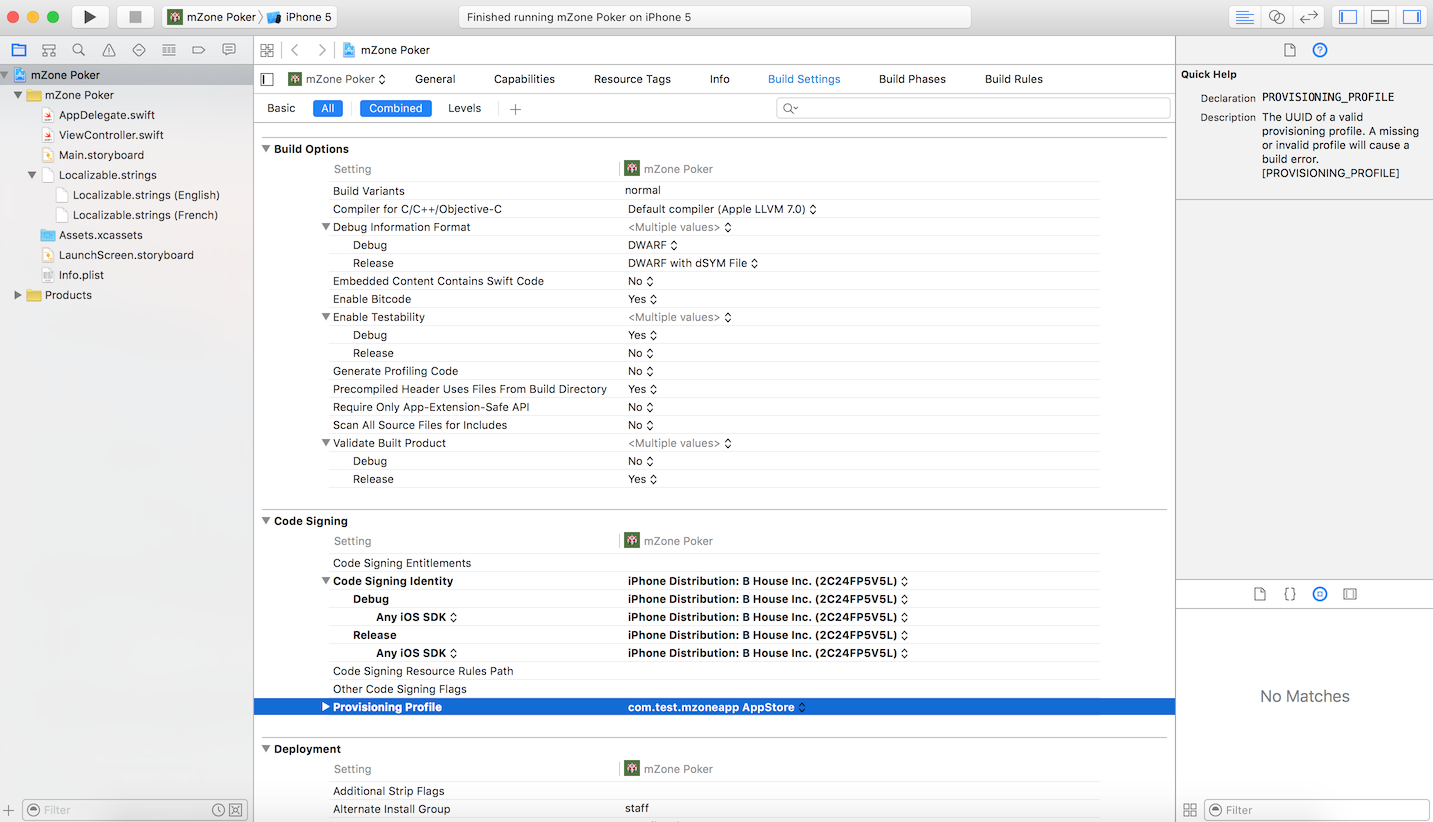Open the Capabilities tab
1433x822 pixels.
(x=524, y=79)
